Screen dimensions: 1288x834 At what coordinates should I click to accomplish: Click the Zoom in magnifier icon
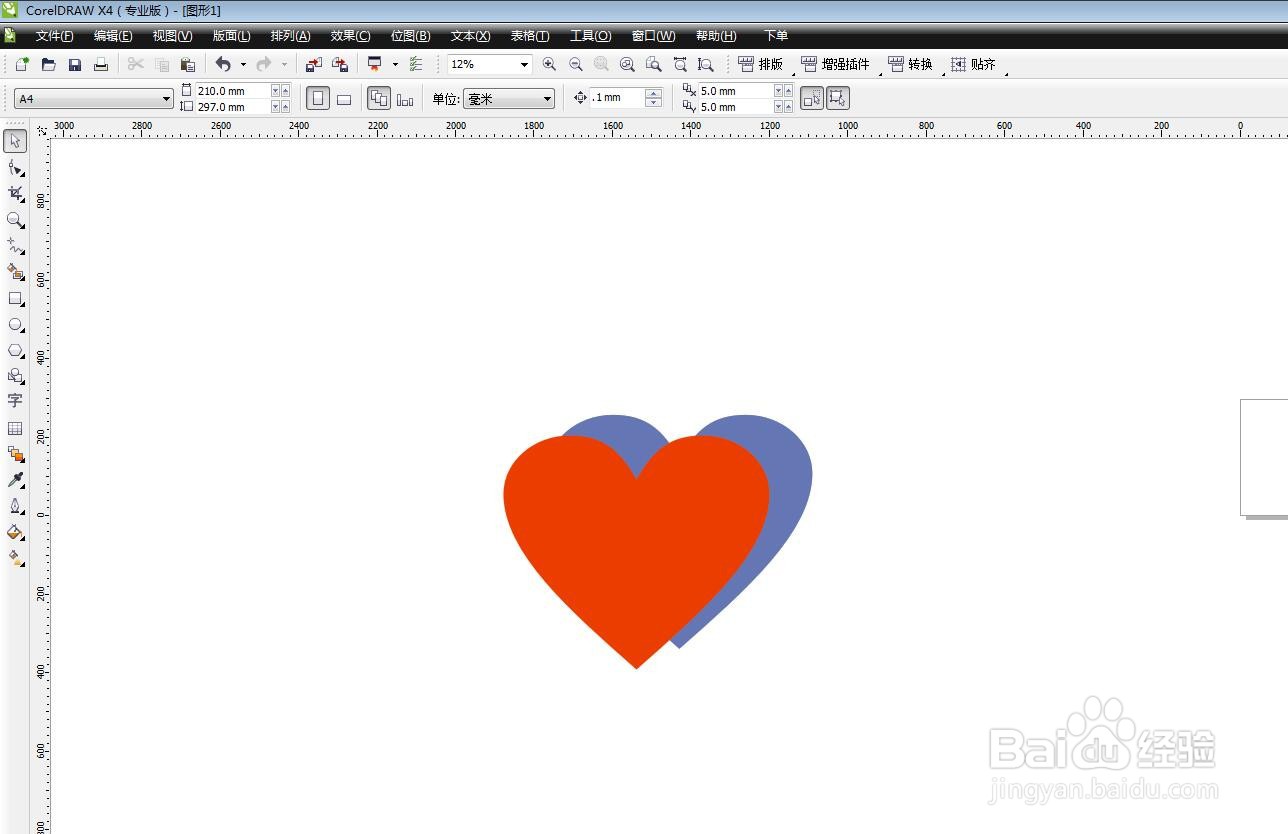(549, 64)
